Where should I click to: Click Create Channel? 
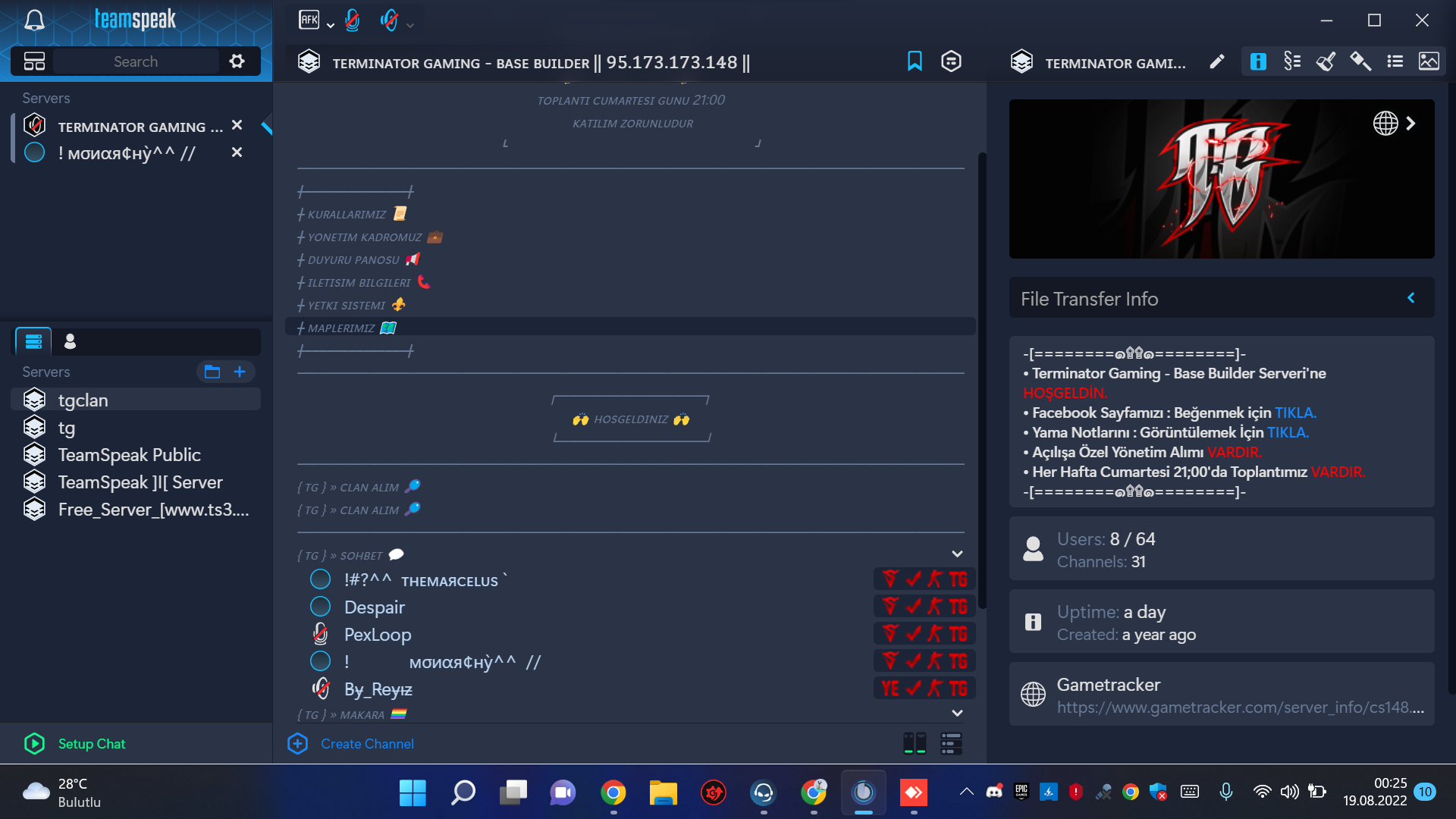[x=367, y=744]
